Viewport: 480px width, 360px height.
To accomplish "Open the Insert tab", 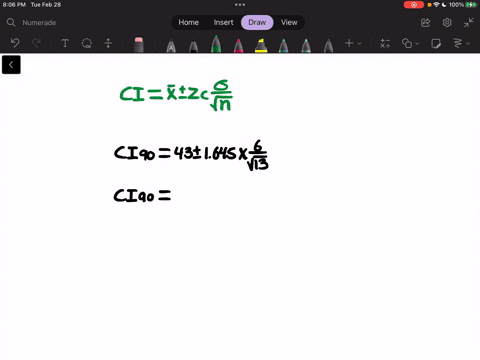I will tap(223, 22).
